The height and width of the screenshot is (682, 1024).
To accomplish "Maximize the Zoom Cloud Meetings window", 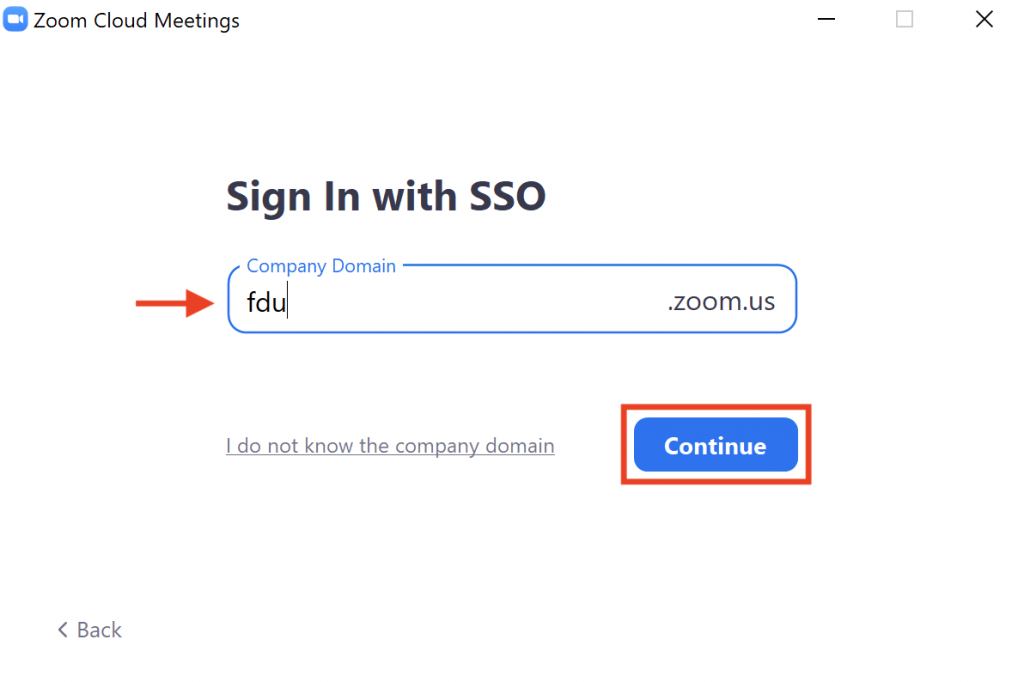I will coord(904,19).
